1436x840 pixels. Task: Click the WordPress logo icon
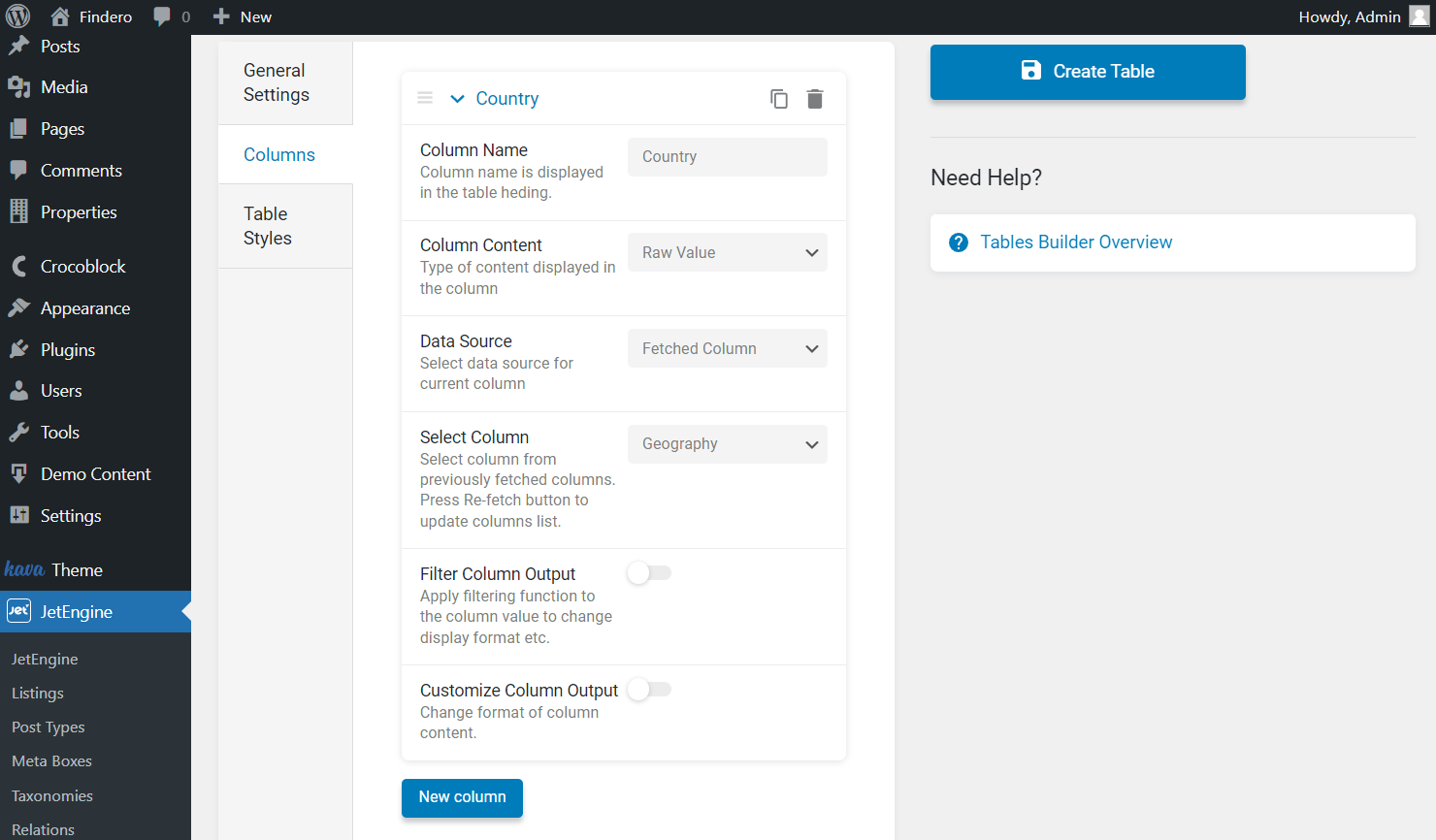click(x=18, y=16)
